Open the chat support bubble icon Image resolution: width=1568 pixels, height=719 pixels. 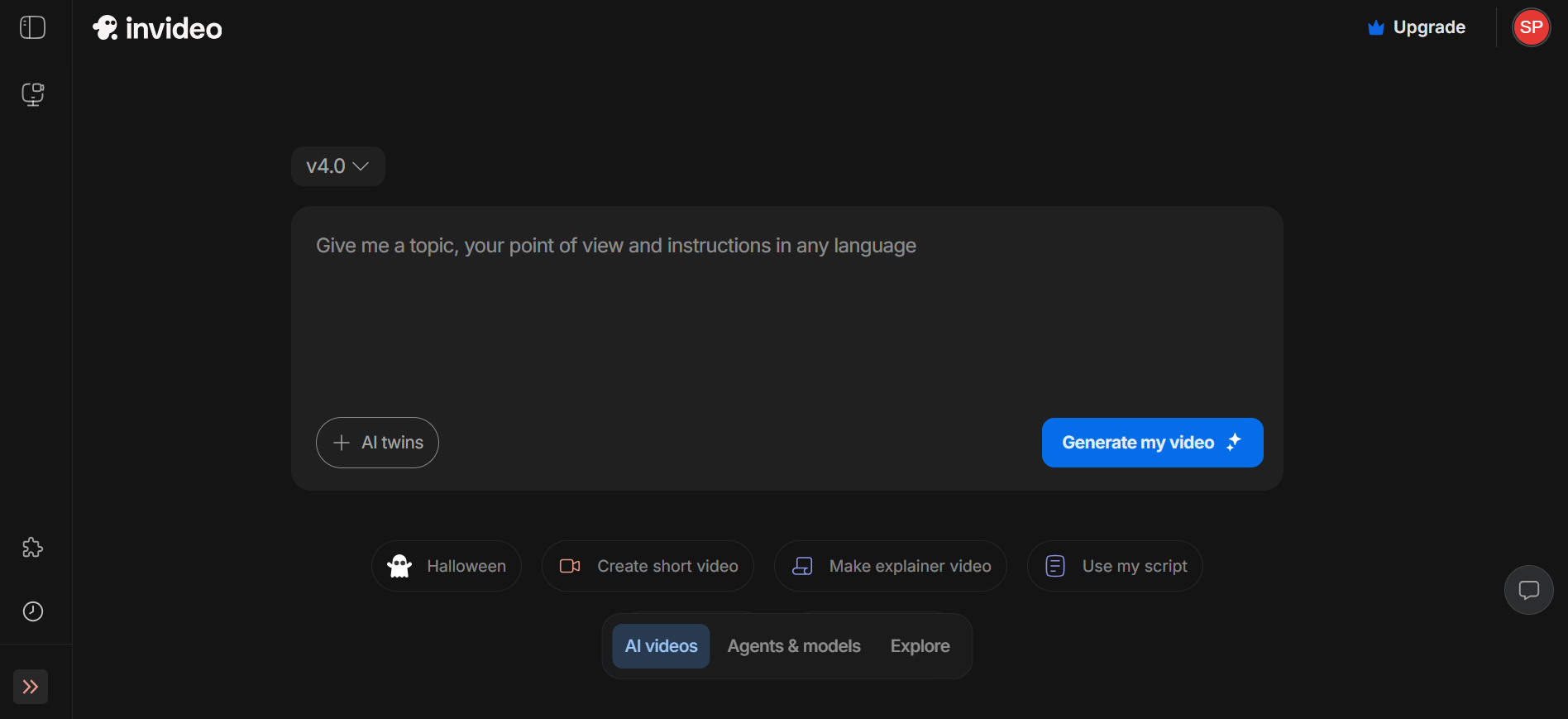tap(1528, 590)
